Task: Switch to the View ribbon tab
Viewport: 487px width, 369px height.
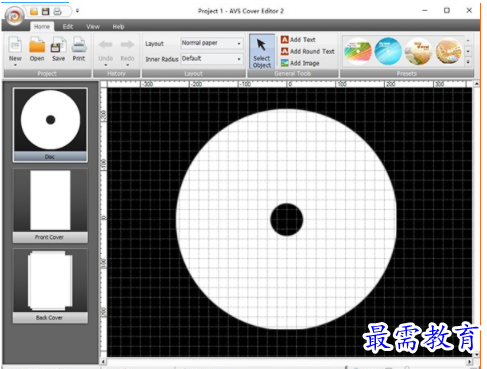Action: pos(93,27)
